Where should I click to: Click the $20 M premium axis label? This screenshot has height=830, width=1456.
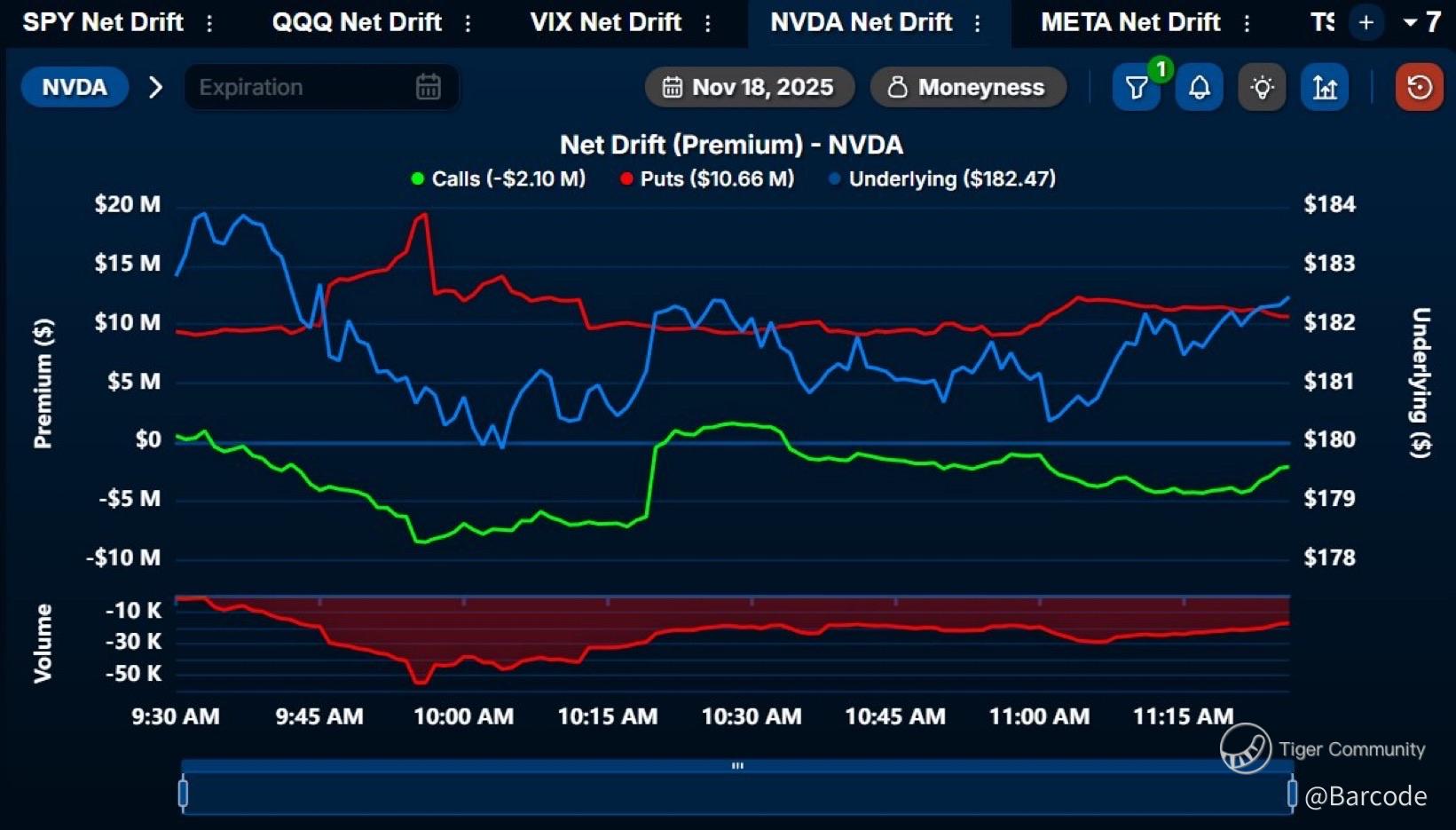[x=128, y=204]
